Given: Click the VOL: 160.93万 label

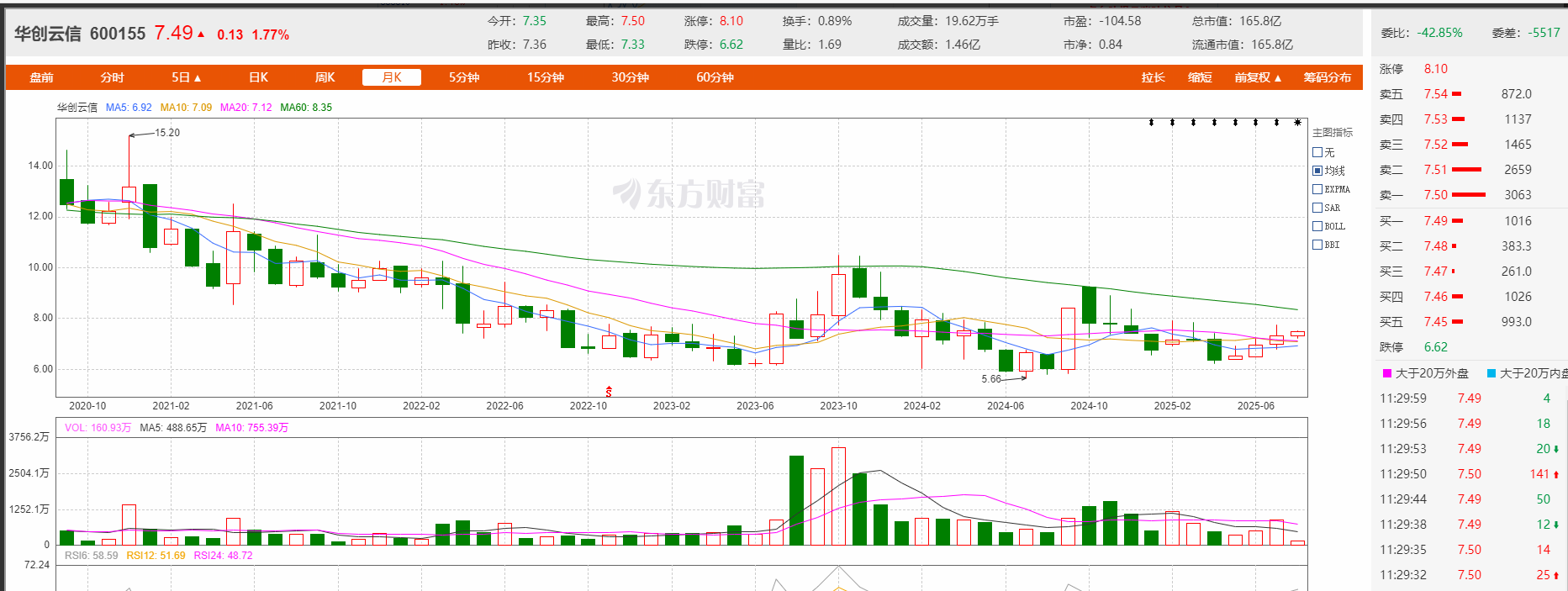Looking at the screenshot, I should tap(98, 428).
